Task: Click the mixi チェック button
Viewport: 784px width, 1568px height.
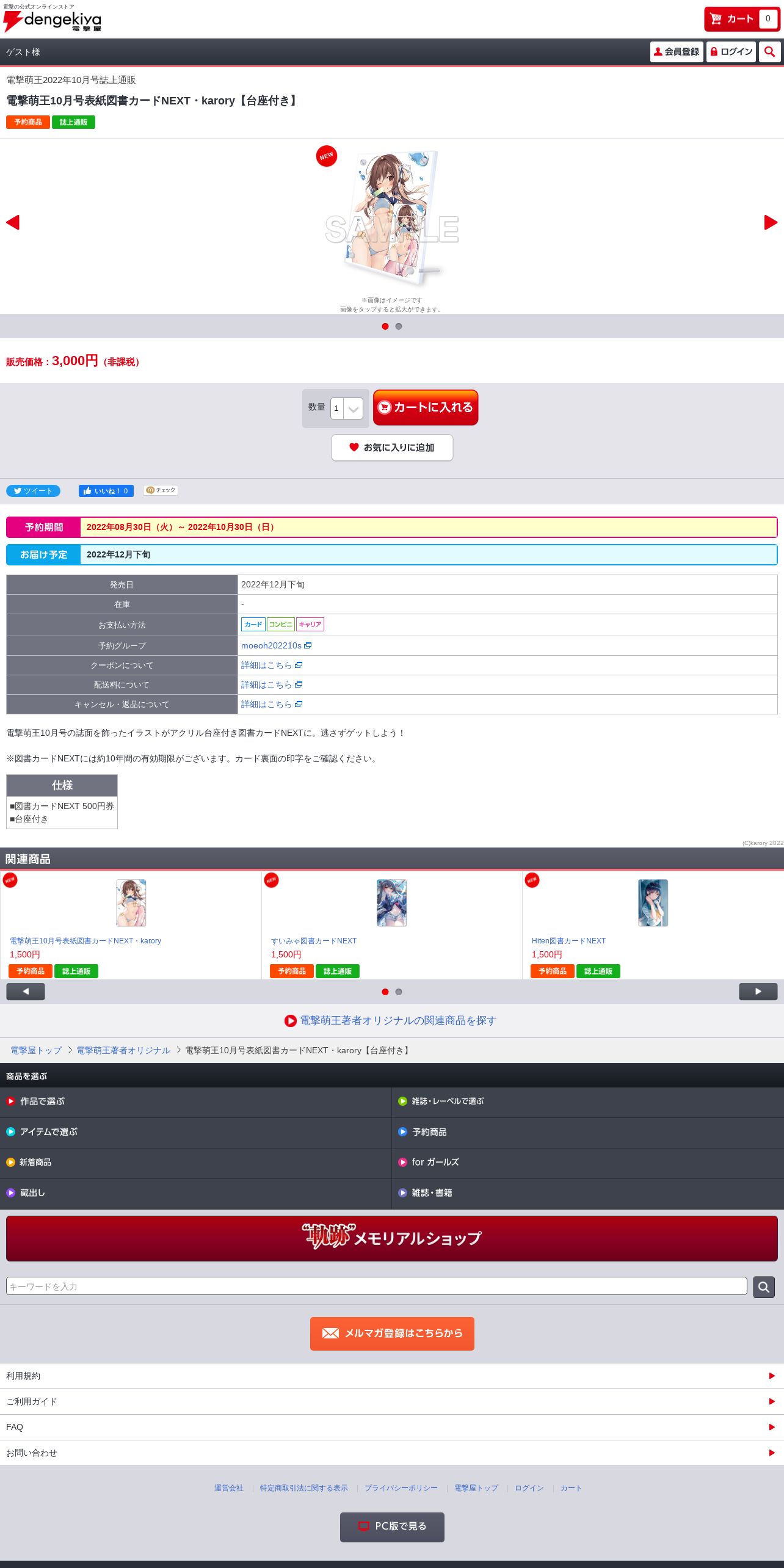Action: pyautogui.click(x=161, y=490)
